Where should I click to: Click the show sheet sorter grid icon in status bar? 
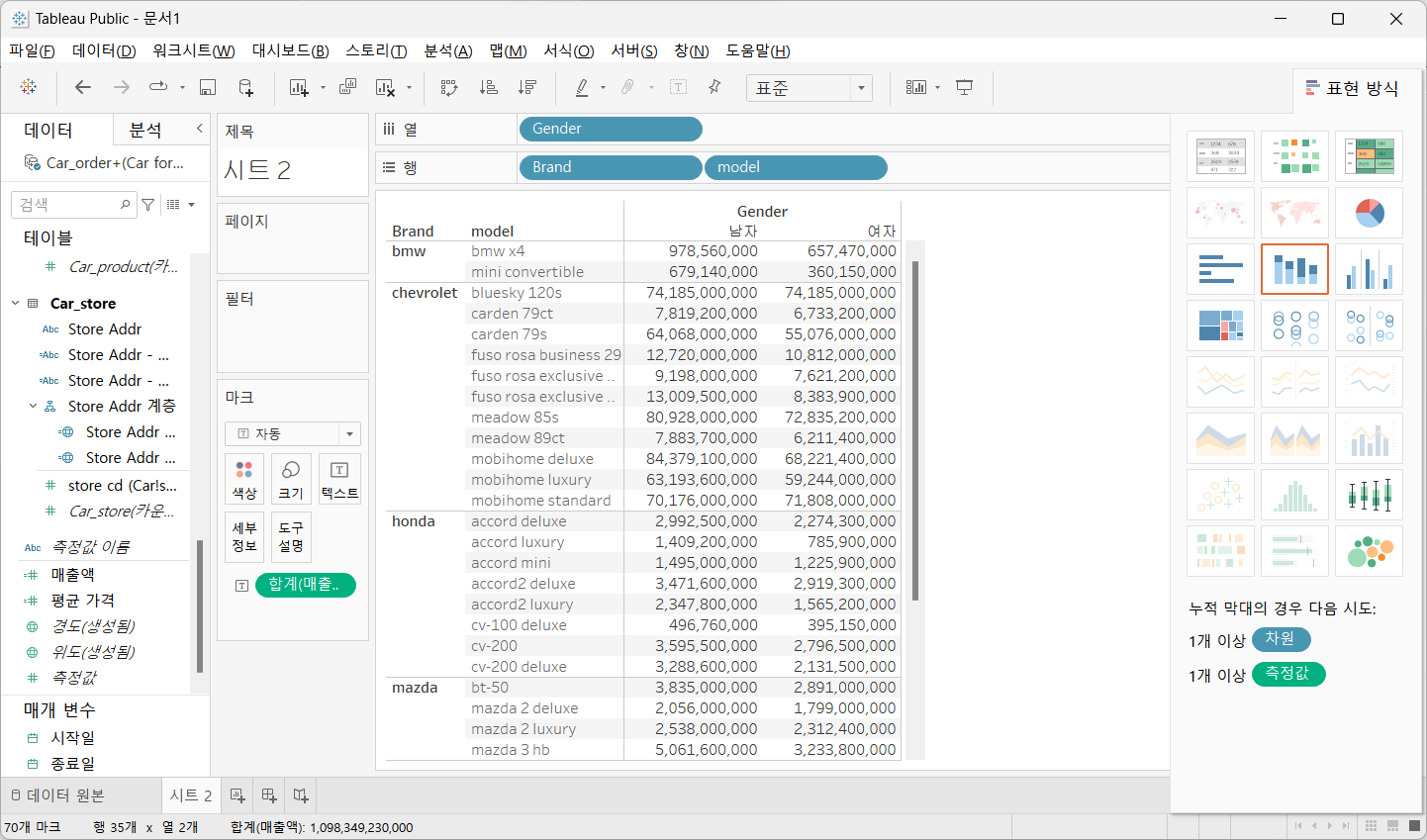1371,825
